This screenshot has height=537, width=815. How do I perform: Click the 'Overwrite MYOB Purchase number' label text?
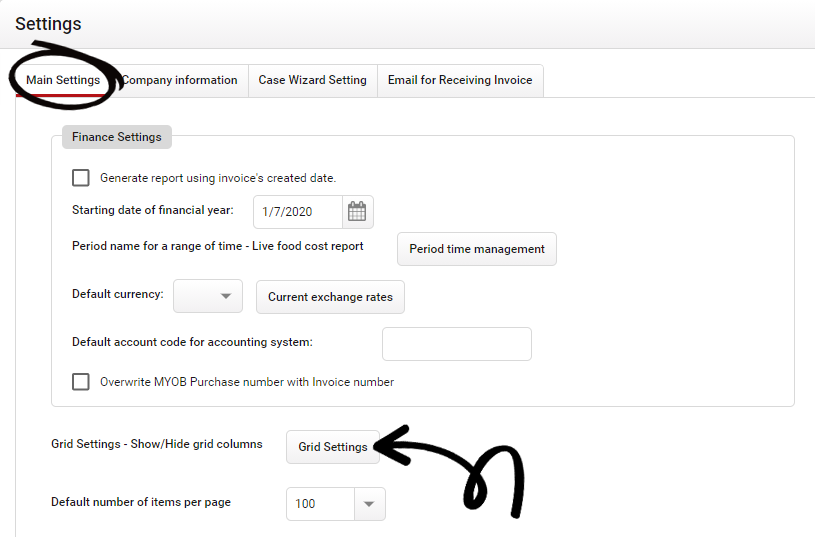[x=247, y=382]
